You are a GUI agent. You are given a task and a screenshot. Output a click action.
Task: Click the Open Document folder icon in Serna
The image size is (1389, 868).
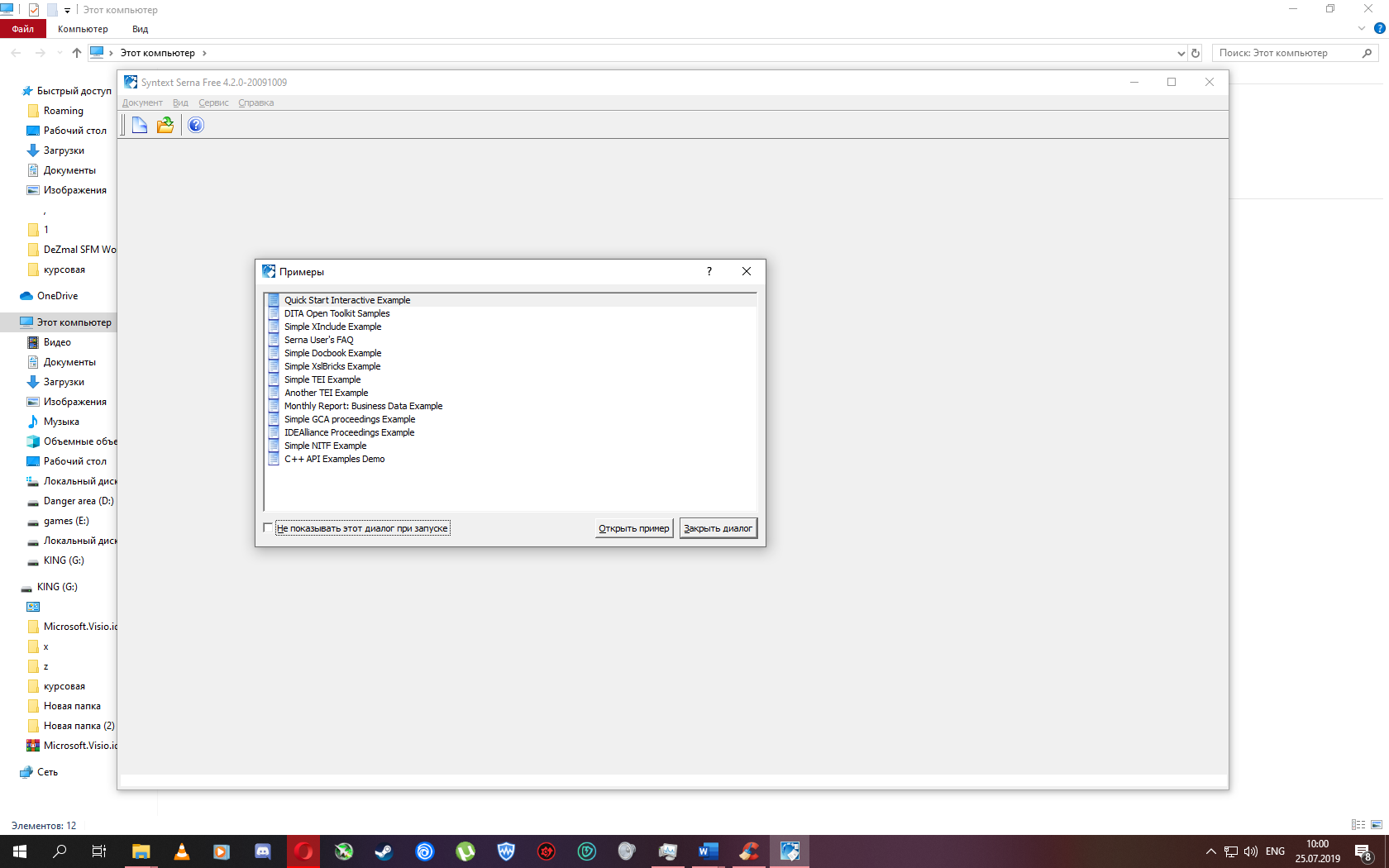tap(165, 125)
